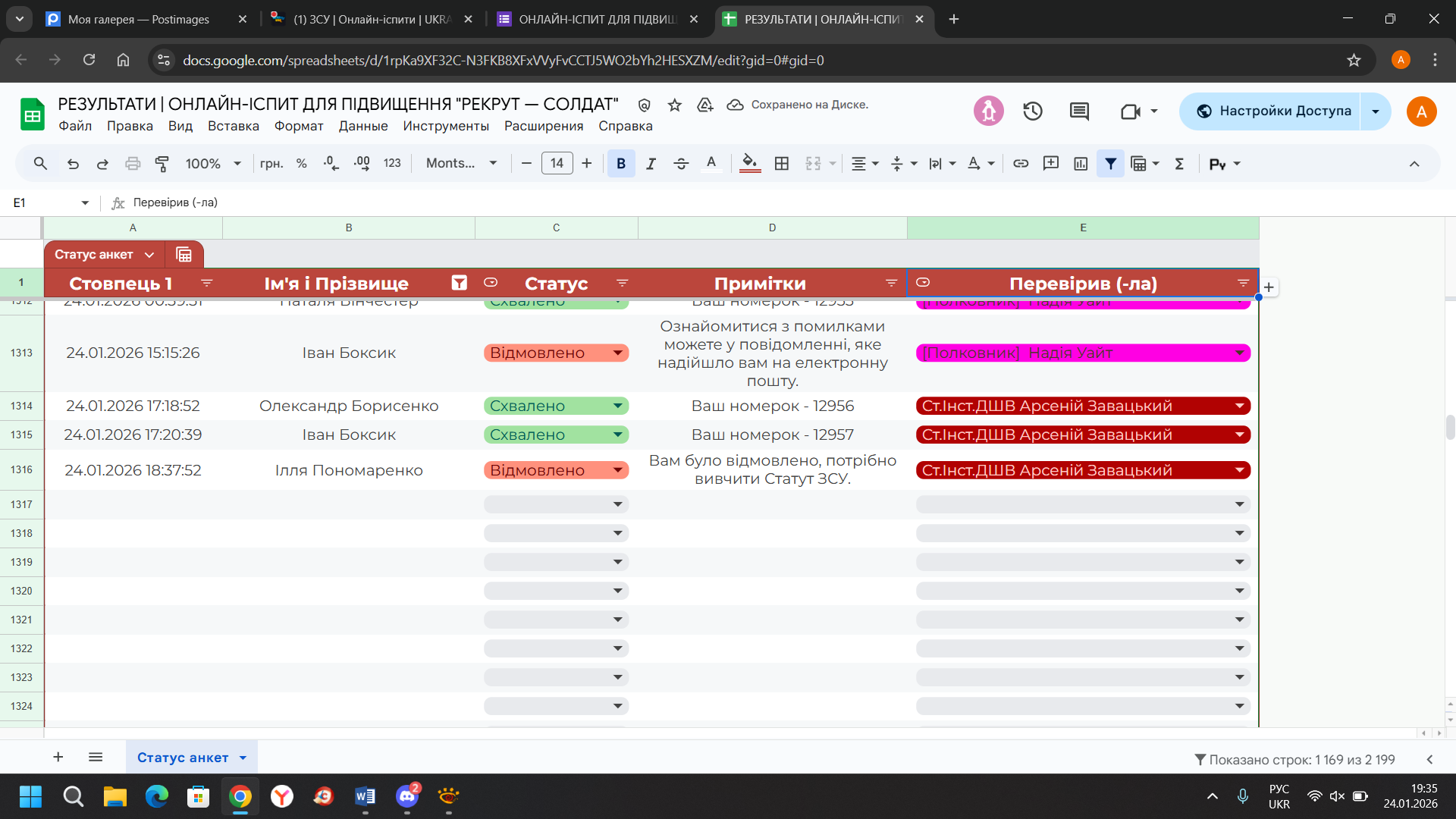Open the cell borders tool
Image resolution: width=1456 pixels, height=819 pixels.
[782, 164]
